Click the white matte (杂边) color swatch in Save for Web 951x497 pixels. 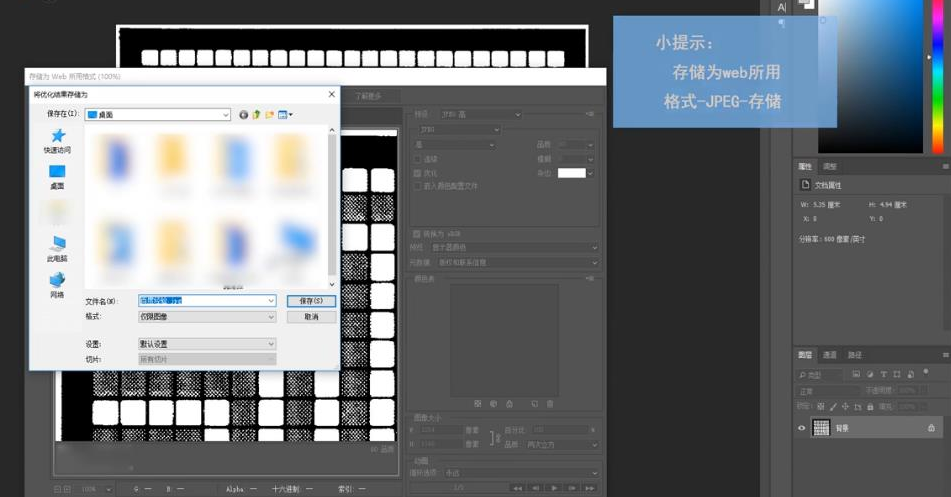[x=572, y=173]
